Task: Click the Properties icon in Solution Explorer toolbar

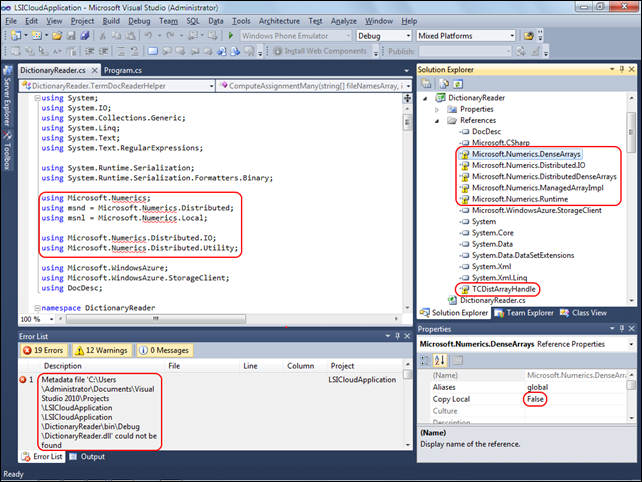Action: pos(426,84)
